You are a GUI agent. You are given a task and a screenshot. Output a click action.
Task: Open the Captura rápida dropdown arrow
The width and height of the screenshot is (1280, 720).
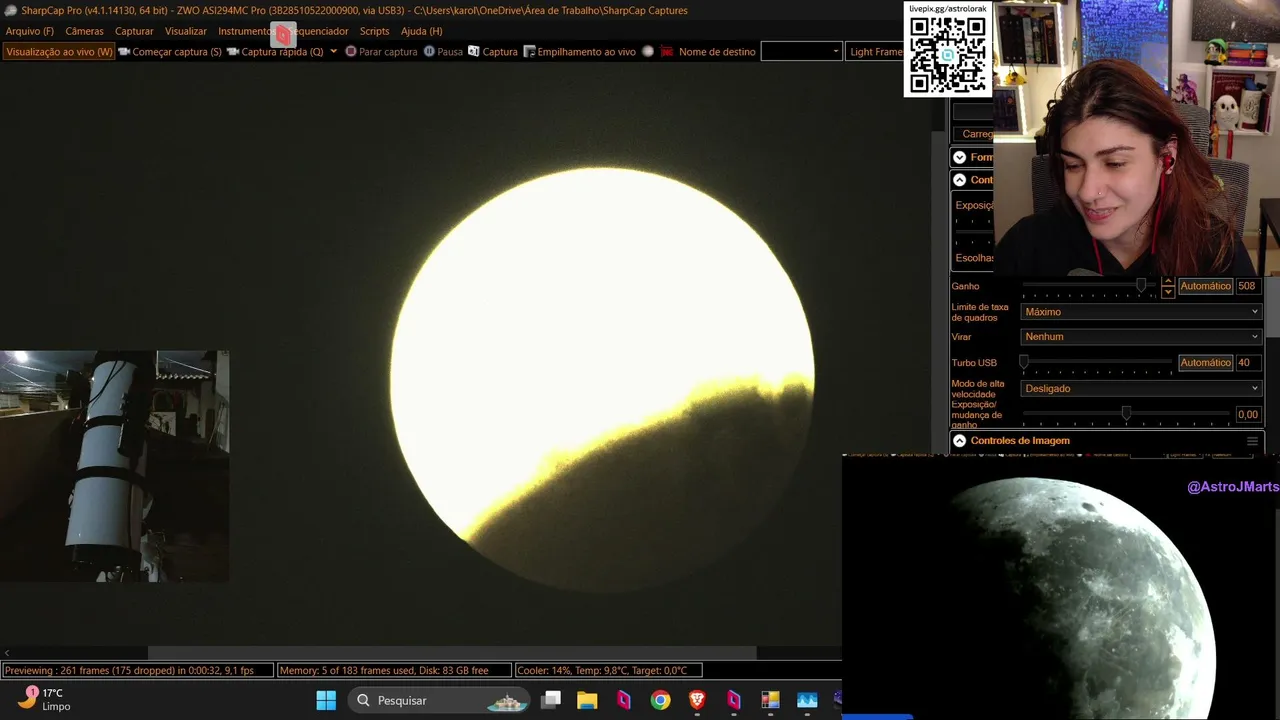pyautogui.click(x=333, y=51)
